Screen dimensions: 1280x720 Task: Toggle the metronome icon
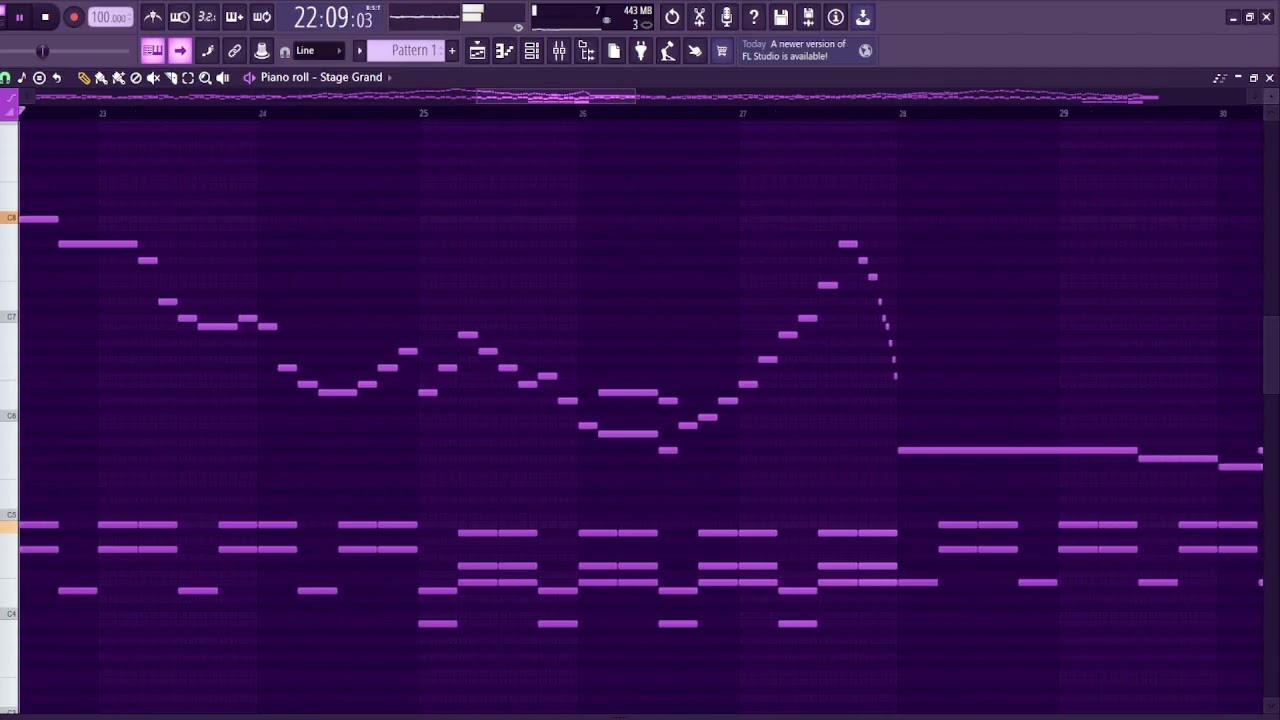pyautogui.click(x=153, y=17)
